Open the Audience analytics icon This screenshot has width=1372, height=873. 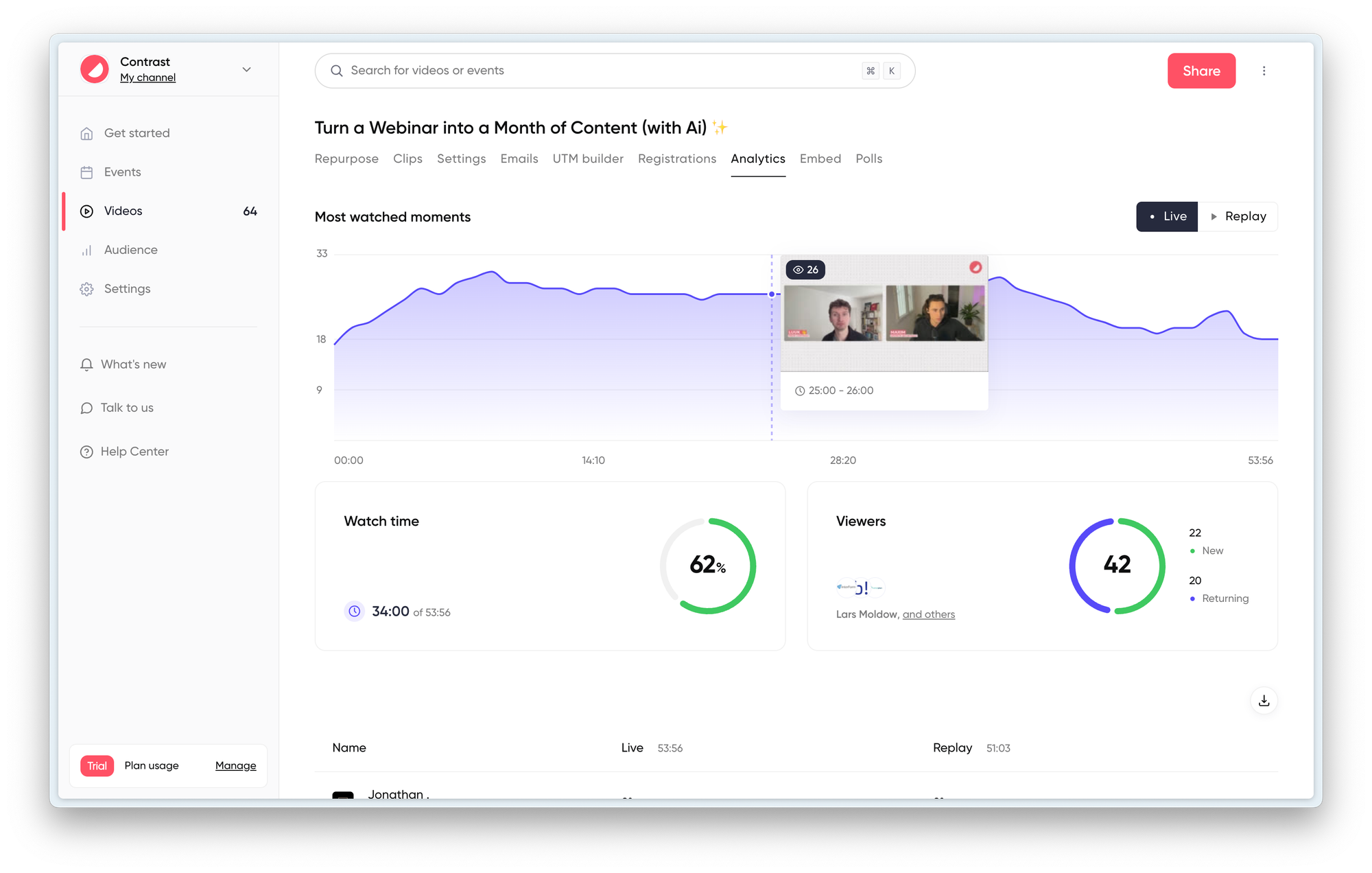[x=86, y=250]
